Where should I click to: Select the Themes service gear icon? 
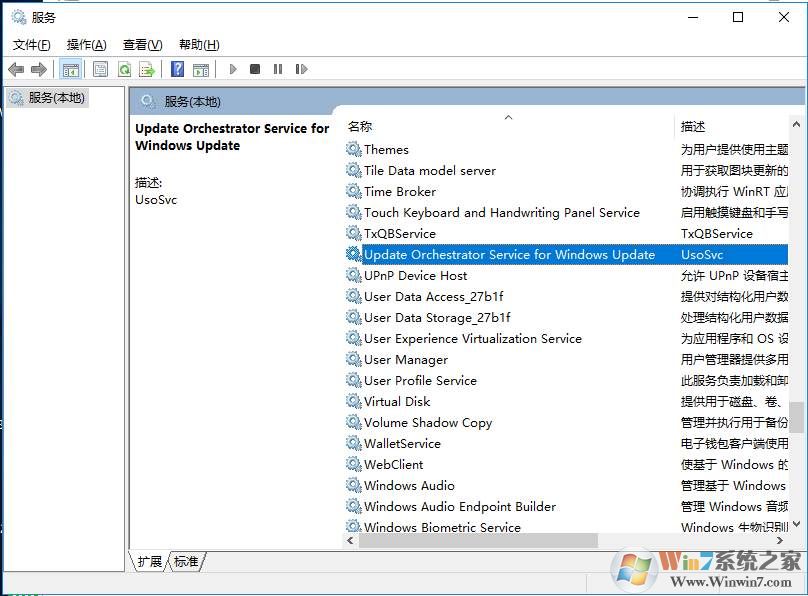pos(353,150)
